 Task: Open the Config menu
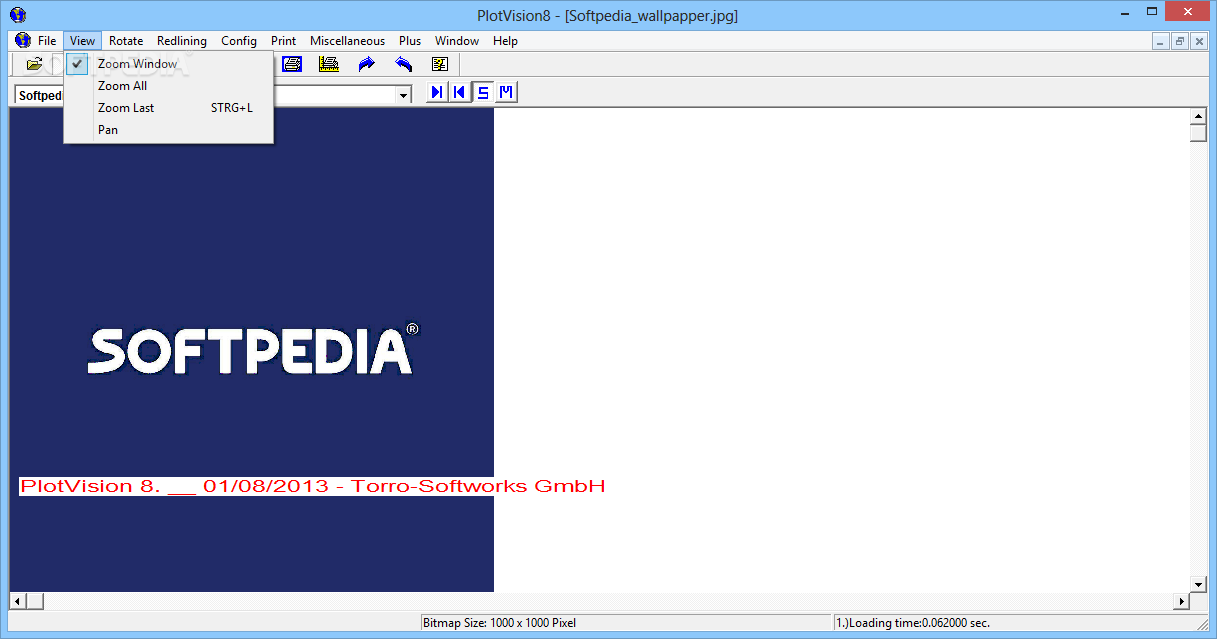click(x=239, y=41)
